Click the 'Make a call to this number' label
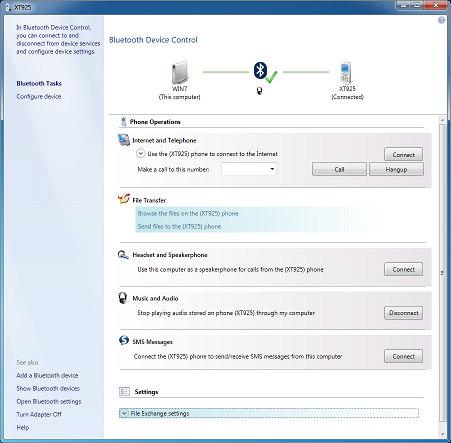This screenshot has height=443, width=451. [173, 169]
